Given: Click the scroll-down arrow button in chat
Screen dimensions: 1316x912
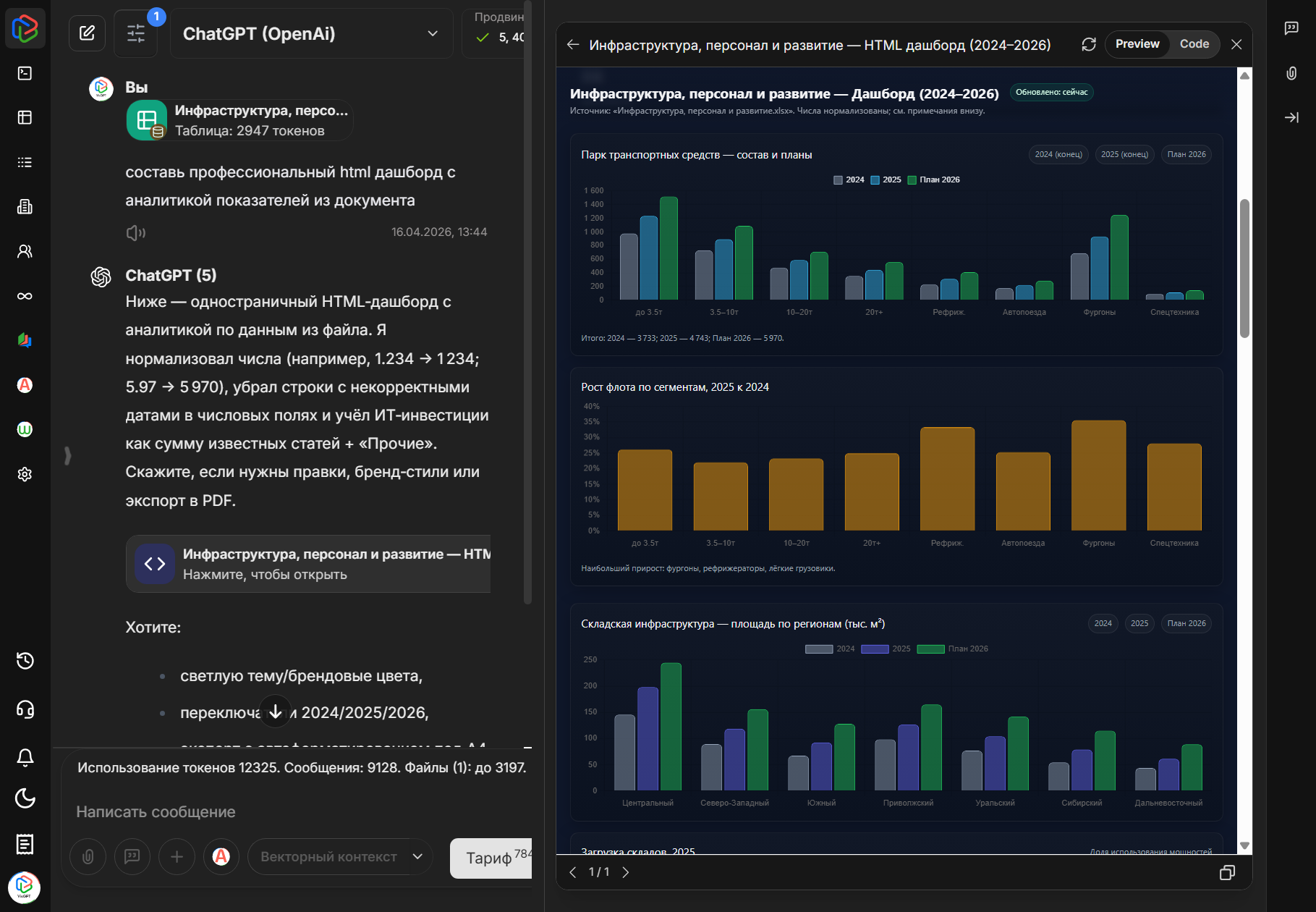Looking at the screenshot, I should (x=275, y=712).
